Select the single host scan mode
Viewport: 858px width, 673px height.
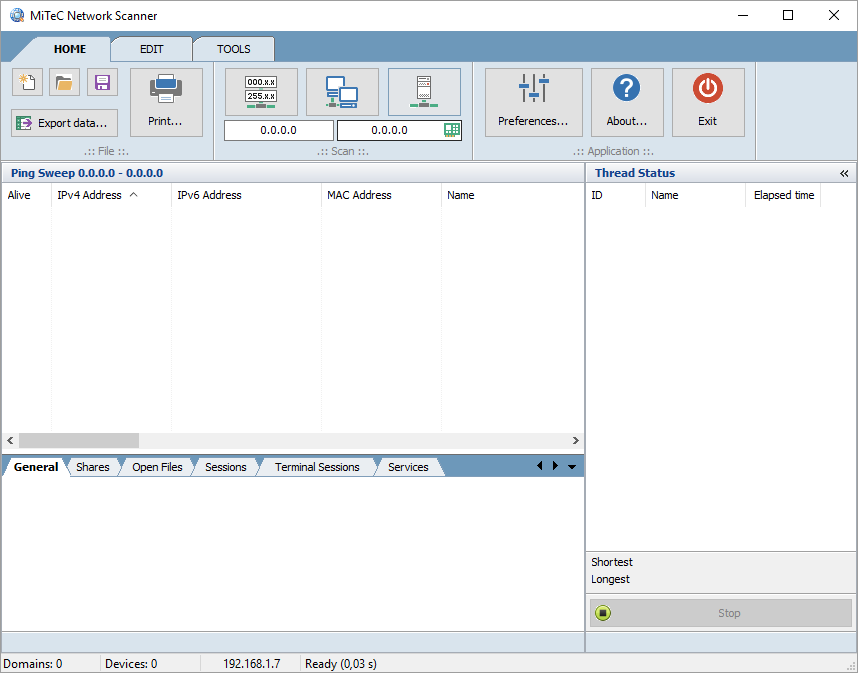pyautogui.click(x=424, y=91)
